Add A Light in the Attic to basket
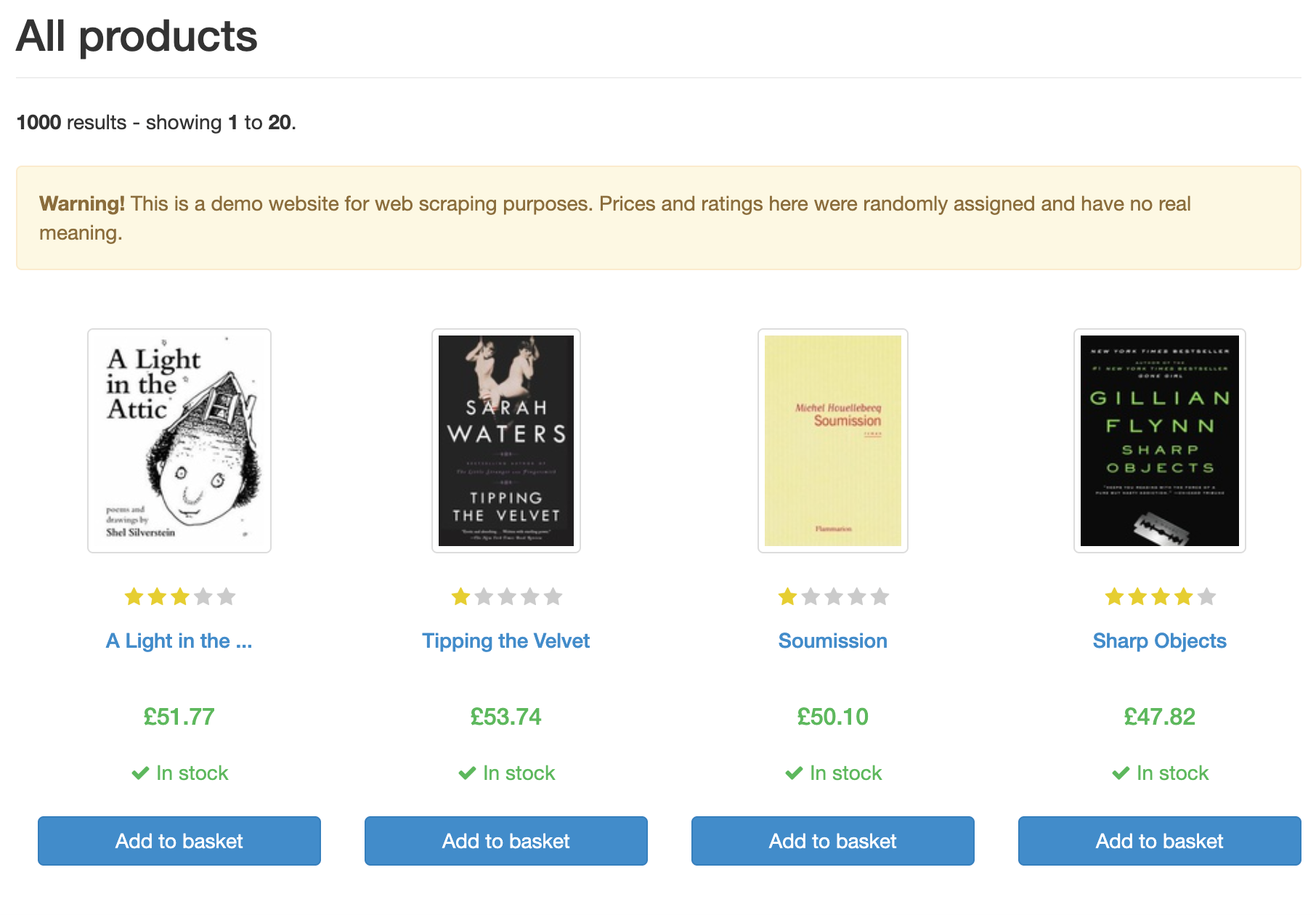This screenshot has height=915, width=1316. click(x=179, y=841)
